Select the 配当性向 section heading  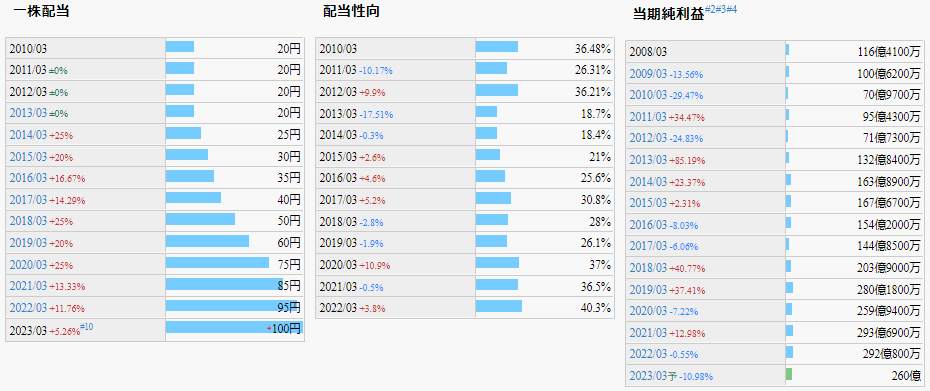[x=351, y=11]
